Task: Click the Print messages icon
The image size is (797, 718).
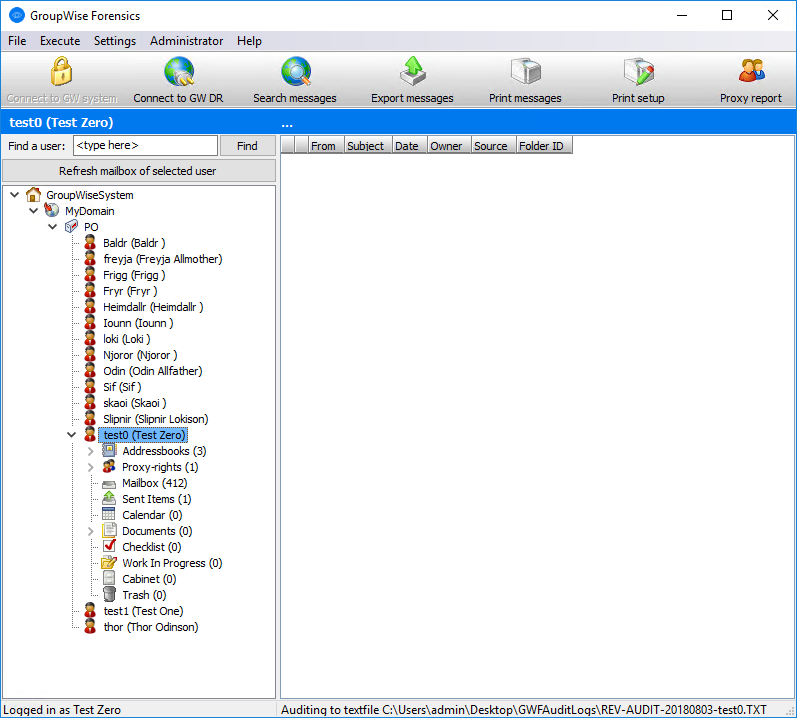Action: 525,73
